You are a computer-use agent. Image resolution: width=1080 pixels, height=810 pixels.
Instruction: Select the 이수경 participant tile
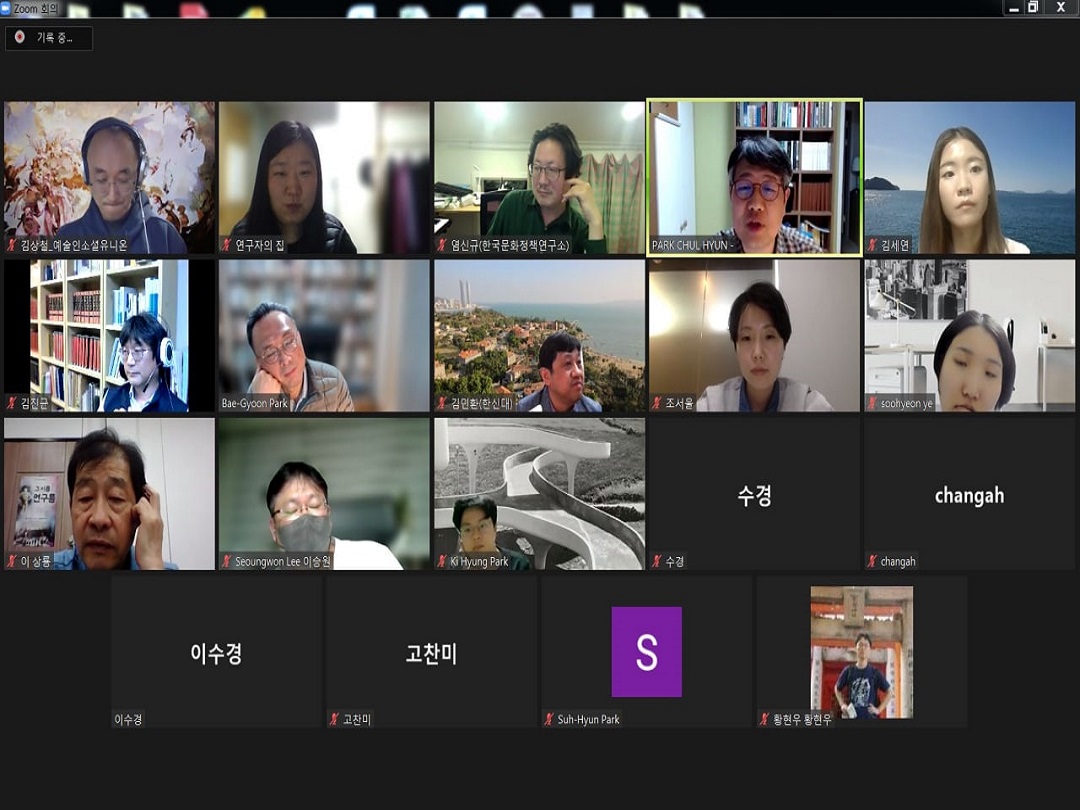[217, 652]
